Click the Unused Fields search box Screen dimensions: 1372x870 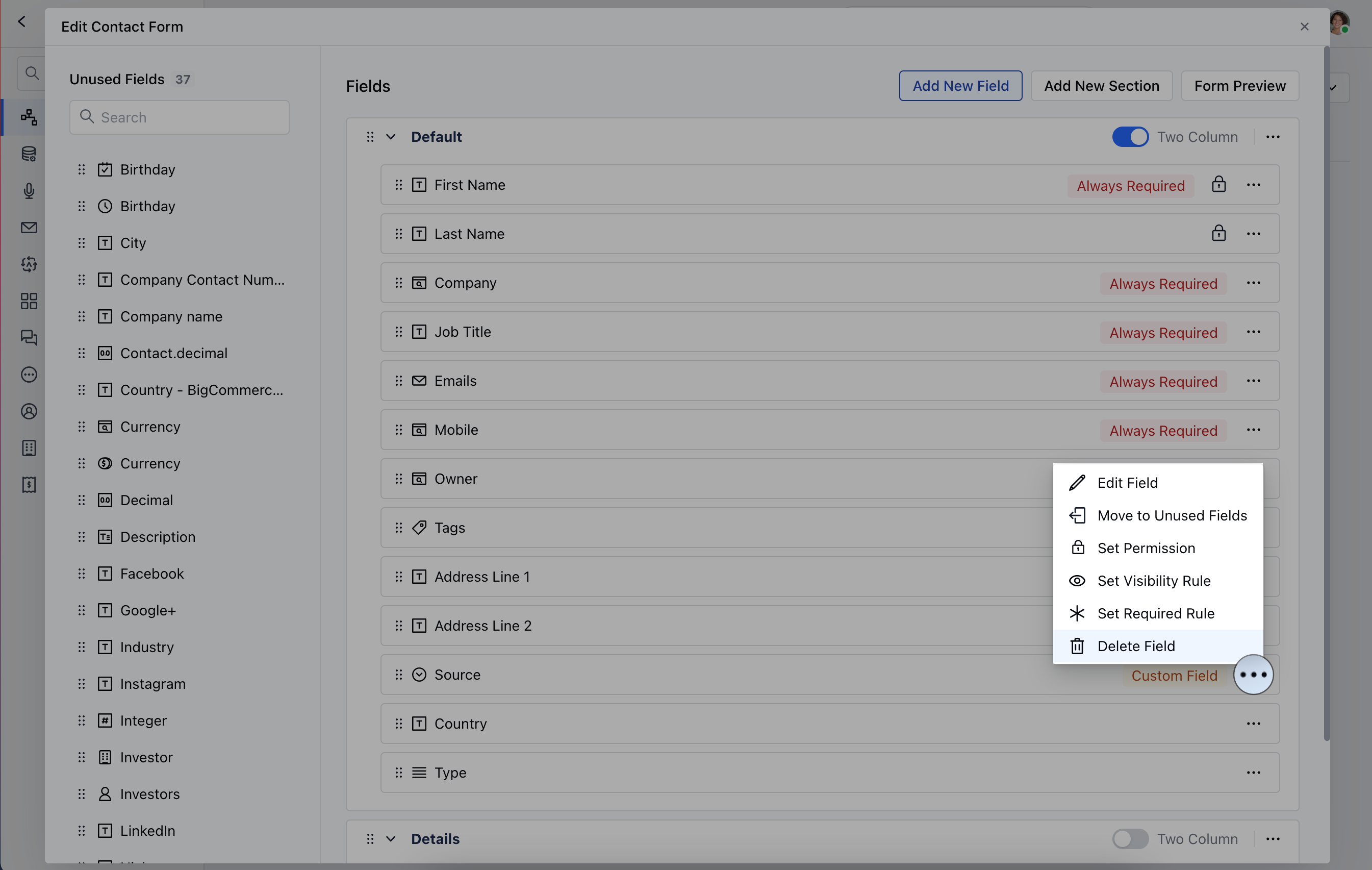(x=179, y=117)
